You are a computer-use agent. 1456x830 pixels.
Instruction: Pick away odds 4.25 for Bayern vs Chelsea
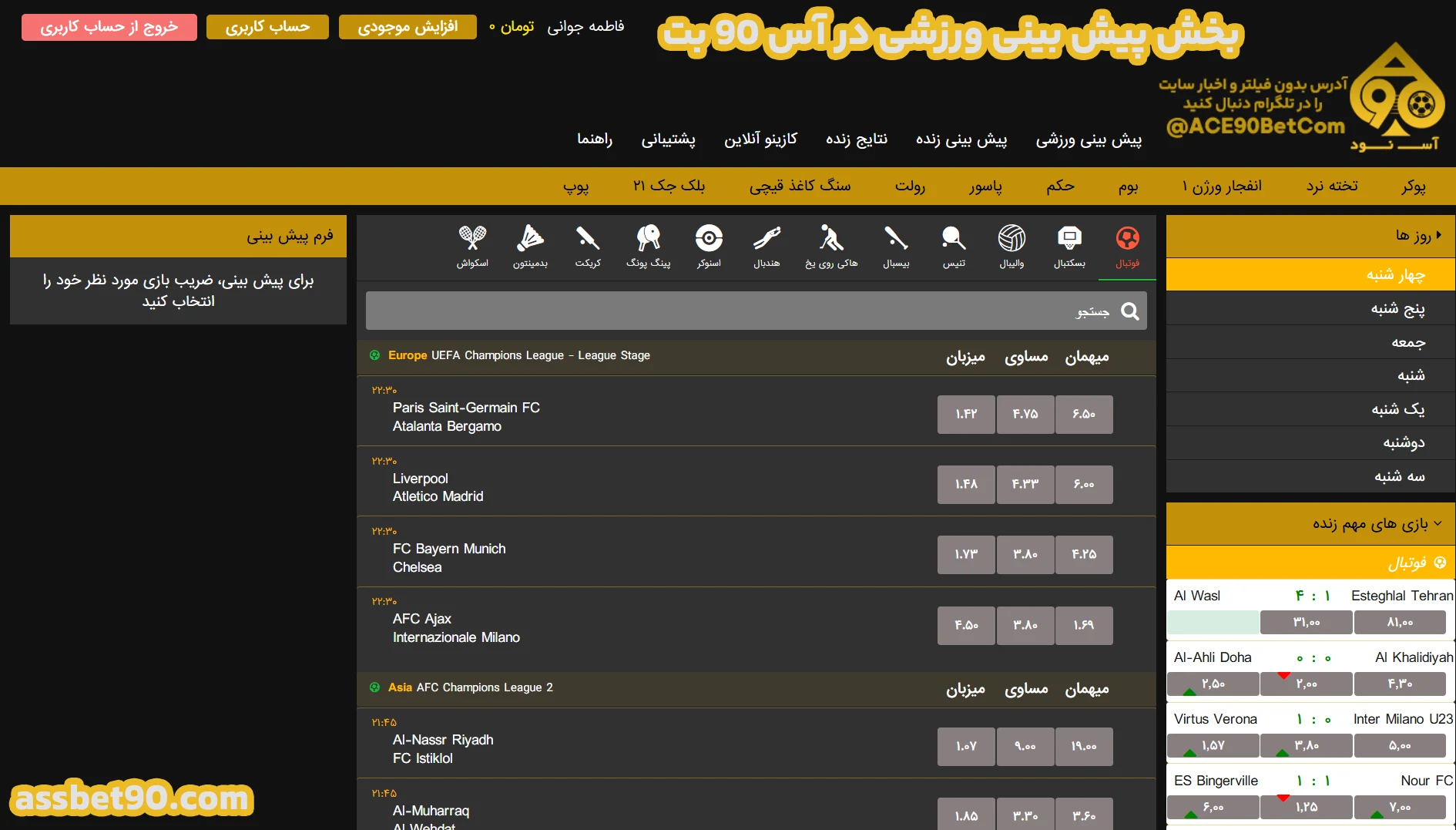(x=1083, y=555)
